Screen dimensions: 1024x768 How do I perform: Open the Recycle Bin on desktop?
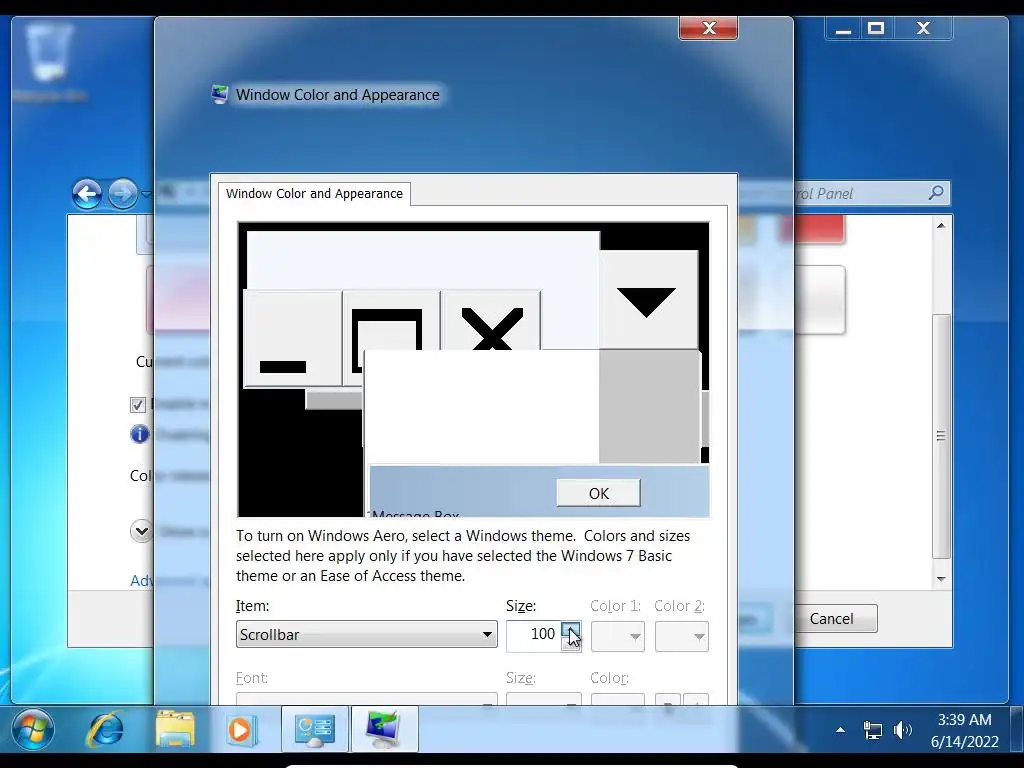coord(49,62)
